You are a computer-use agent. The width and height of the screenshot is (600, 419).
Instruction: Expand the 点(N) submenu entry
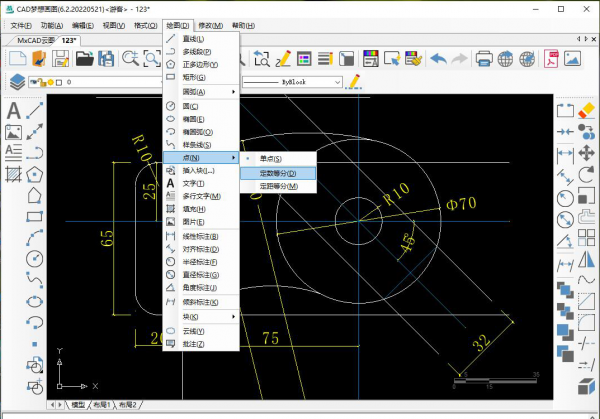point(201,158)
